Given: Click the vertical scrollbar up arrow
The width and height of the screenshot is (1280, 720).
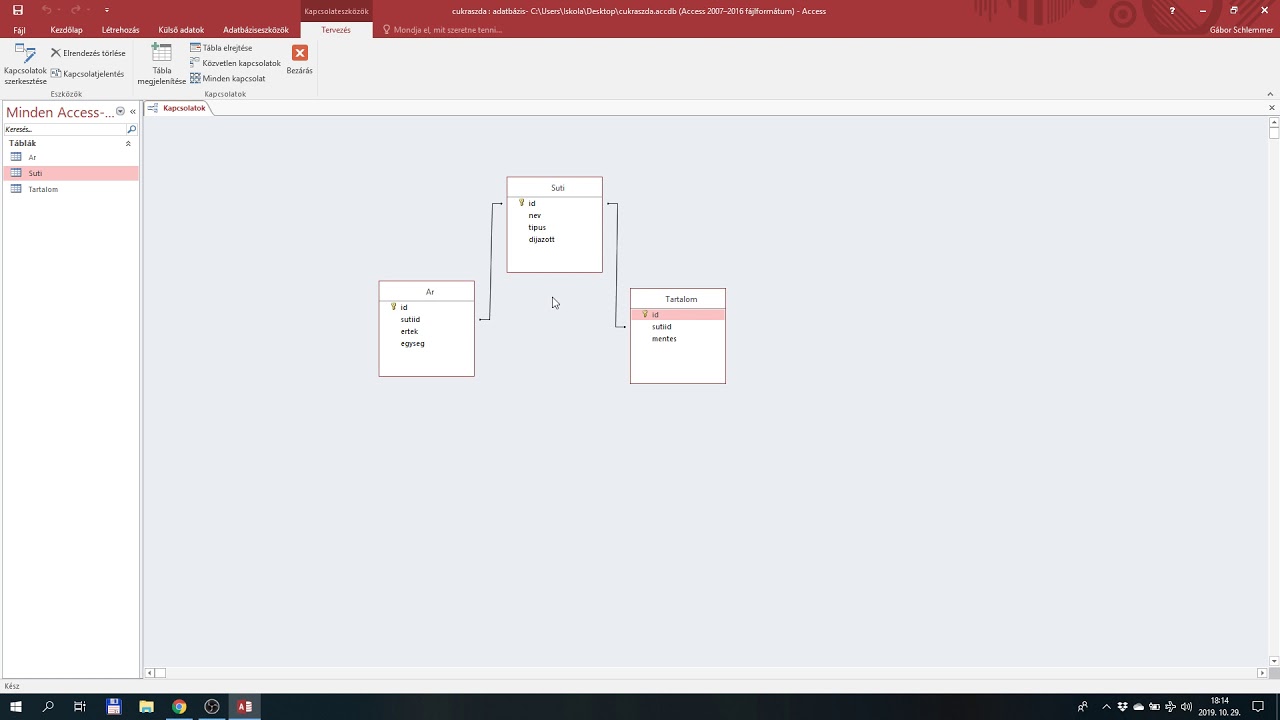Looking at the screenshot, I should coord(1274,121).
